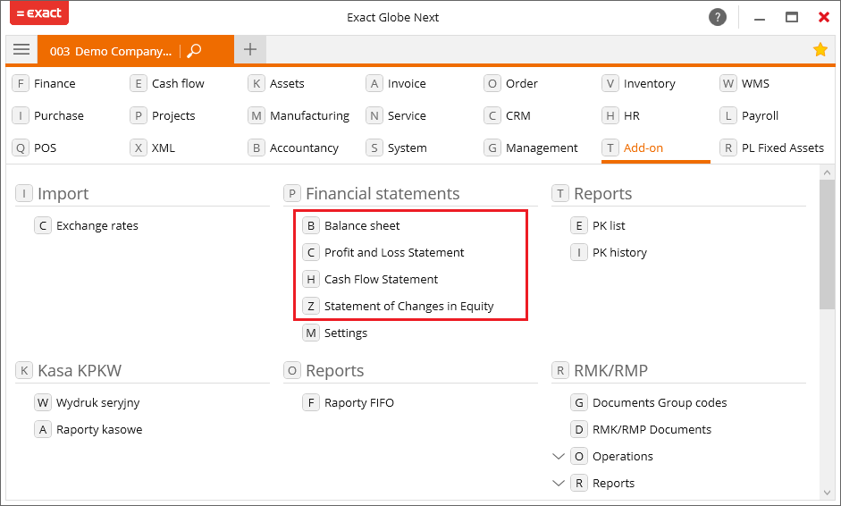Expand the Operations chevron in RMK/RMP
Viewport: 841px width, 506px height.
click(x=558, y=456)
